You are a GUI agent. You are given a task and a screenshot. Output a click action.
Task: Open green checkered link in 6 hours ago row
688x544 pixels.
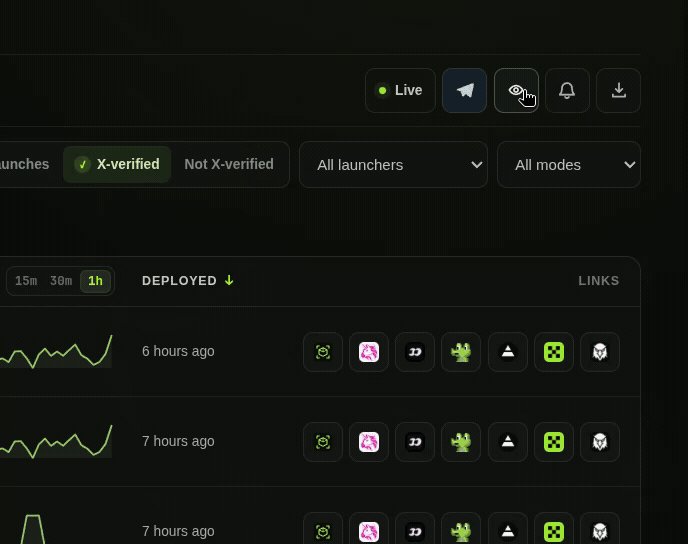coord(554,352)
